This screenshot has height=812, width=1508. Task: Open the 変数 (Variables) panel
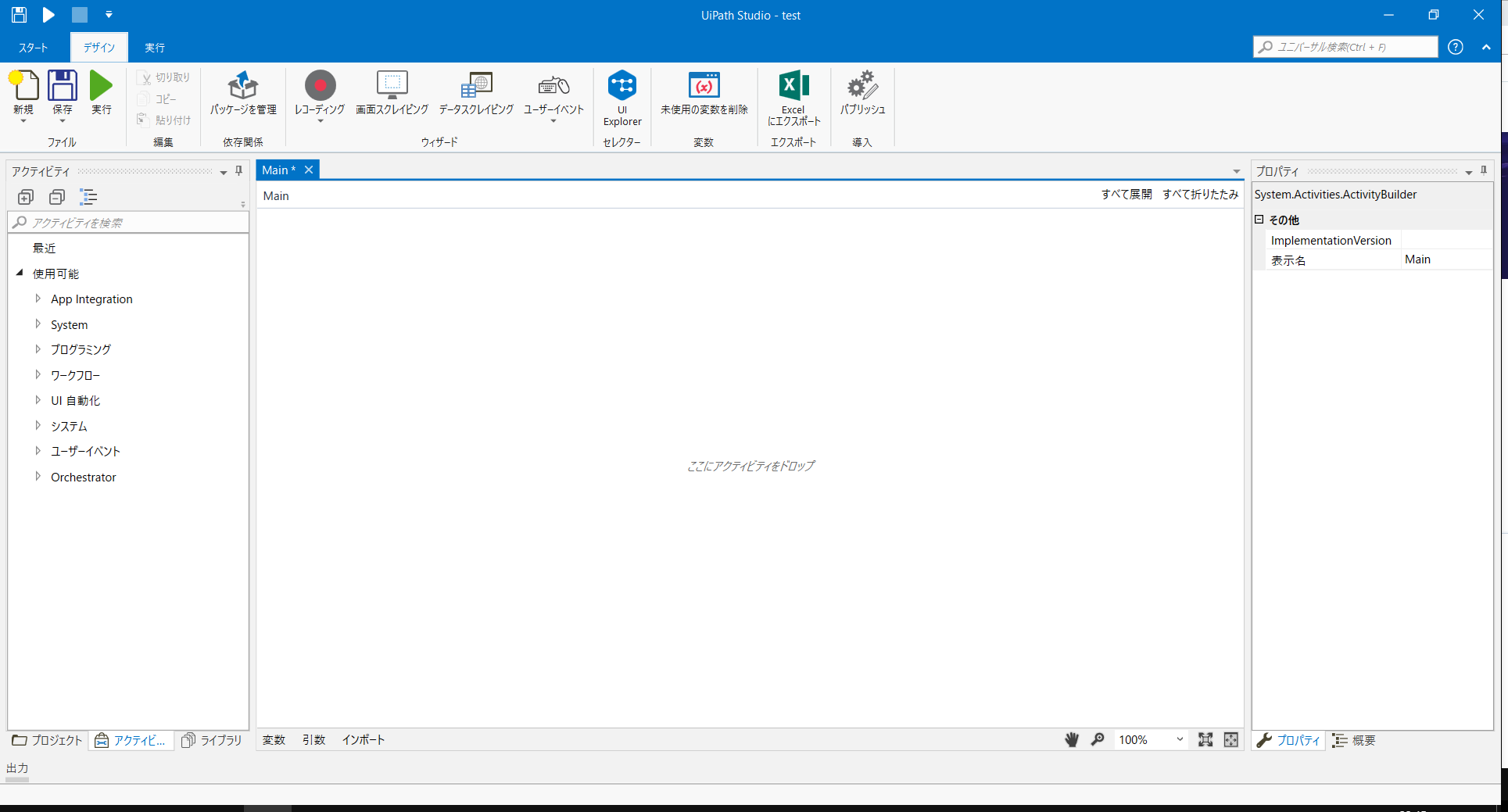(274, 740)
